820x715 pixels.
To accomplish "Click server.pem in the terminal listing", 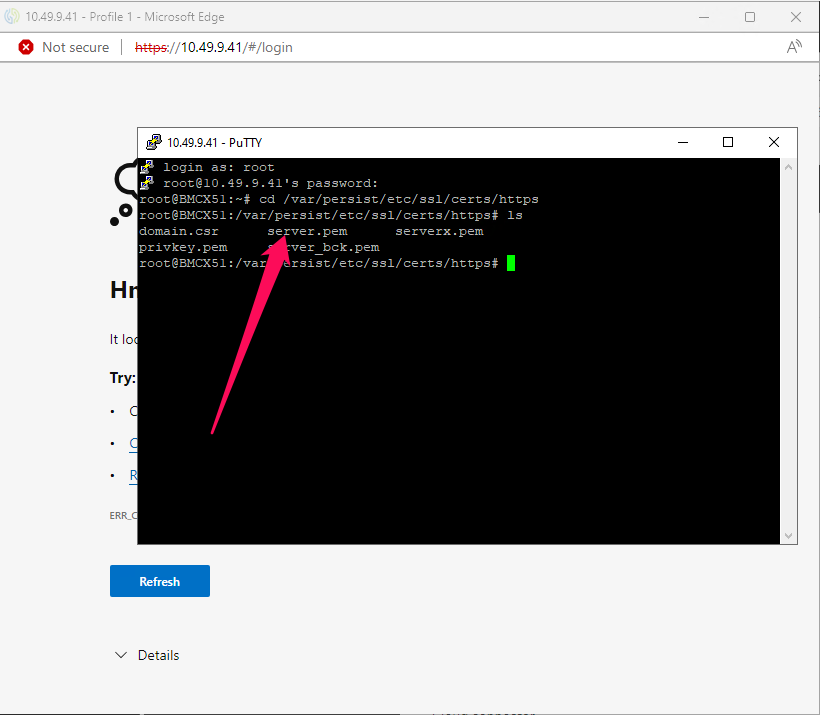I will pyautogui.click(x=307, y=231).
